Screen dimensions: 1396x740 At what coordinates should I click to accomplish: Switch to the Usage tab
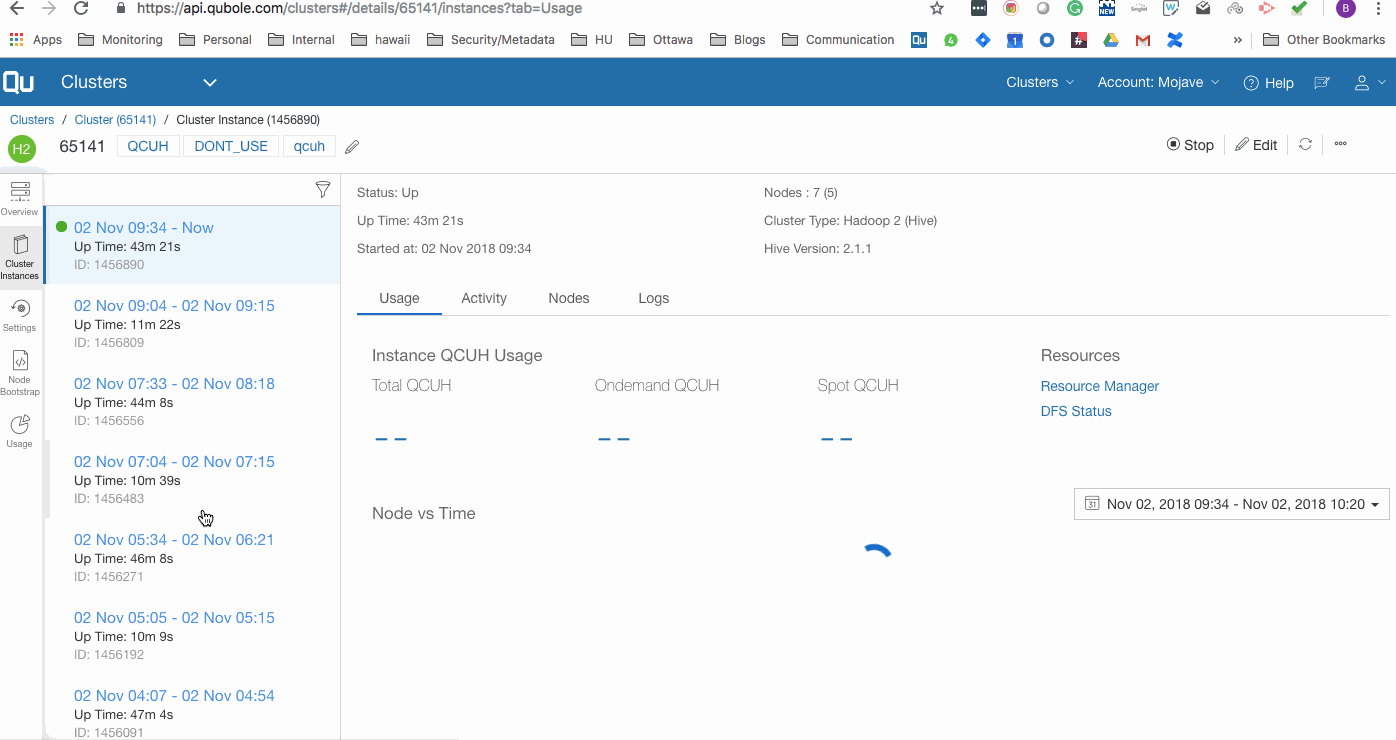tap(399, 298)
